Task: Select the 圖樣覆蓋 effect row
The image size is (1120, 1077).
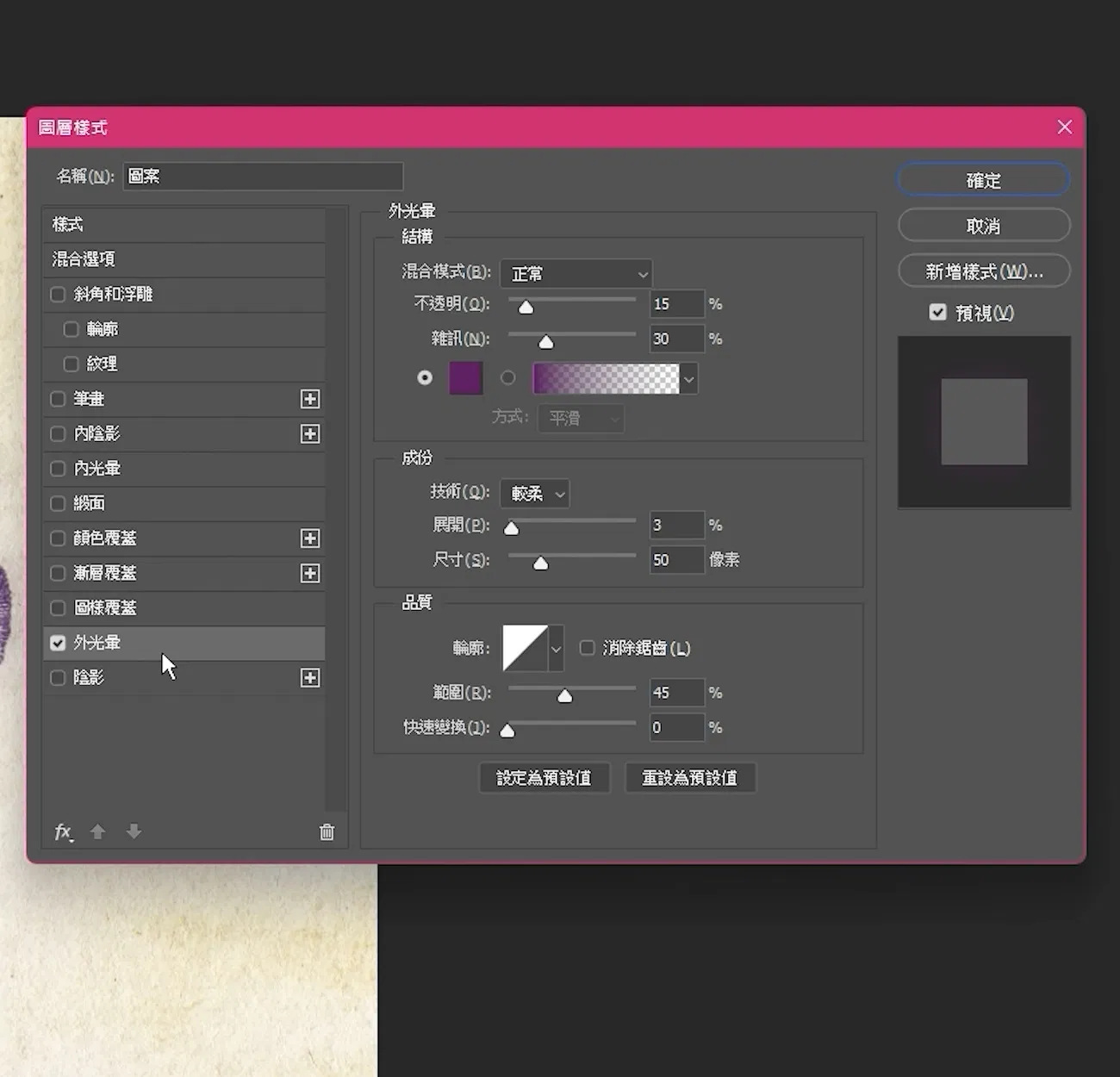Action: pyautogui.click(x=184, y=607)
